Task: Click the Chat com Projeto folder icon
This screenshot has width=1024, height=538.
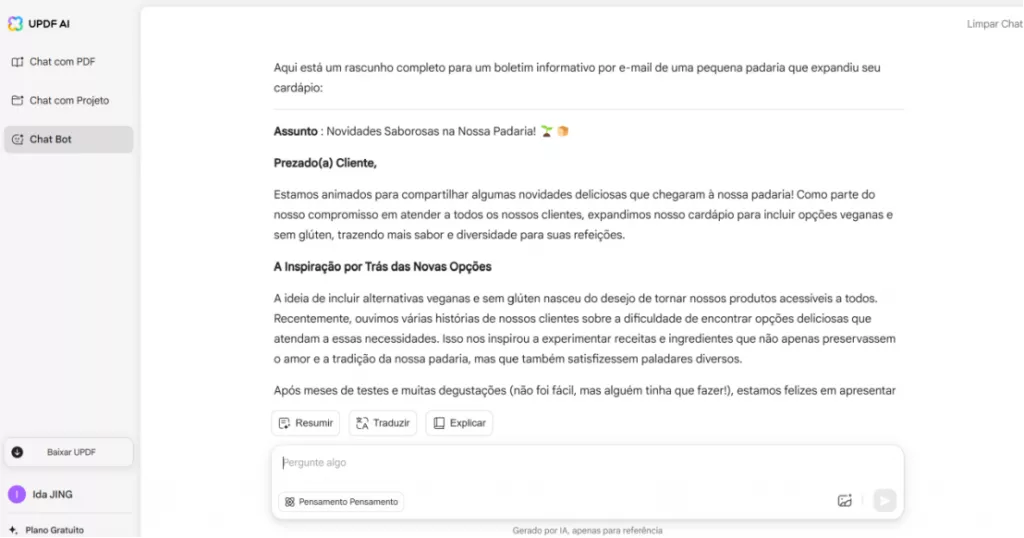Action: 18,100
